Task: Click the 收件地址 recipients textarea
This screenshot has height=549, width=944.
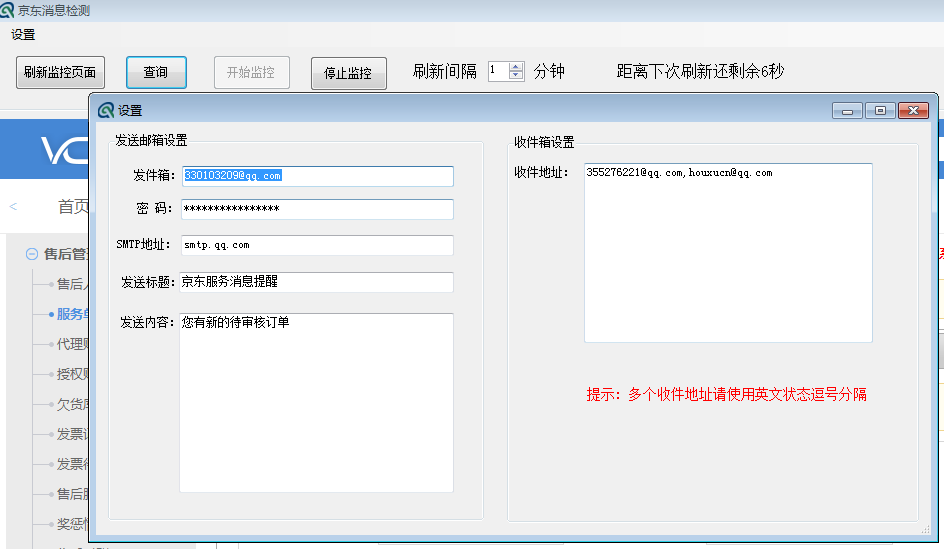Action: coord(728,253)
